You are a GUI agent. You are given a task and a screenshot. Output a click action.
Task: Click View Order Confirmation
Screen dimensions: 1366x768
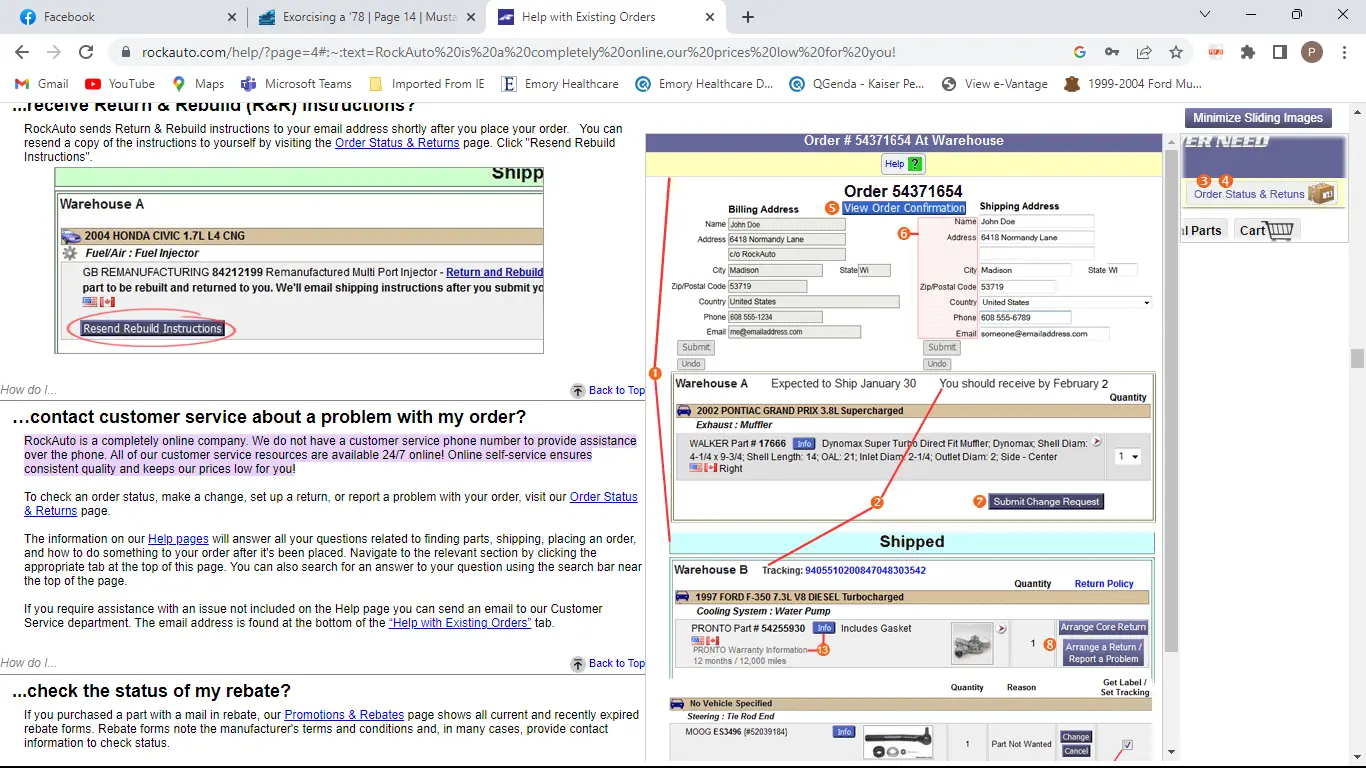coord(904,208)
